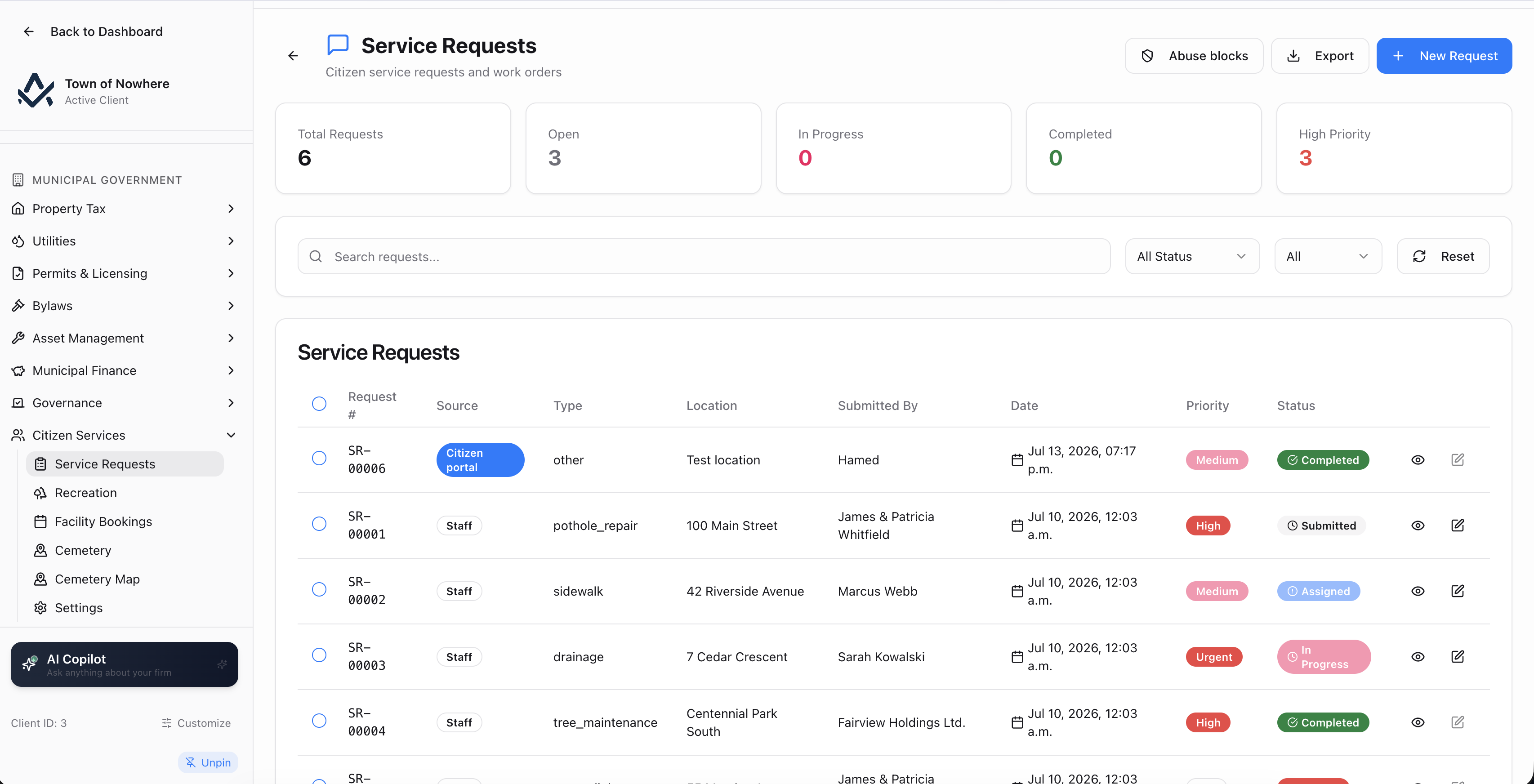1534x784 pixels.
Task: Expand the Property Tax section chevron
Action: (x=231, y=208)
